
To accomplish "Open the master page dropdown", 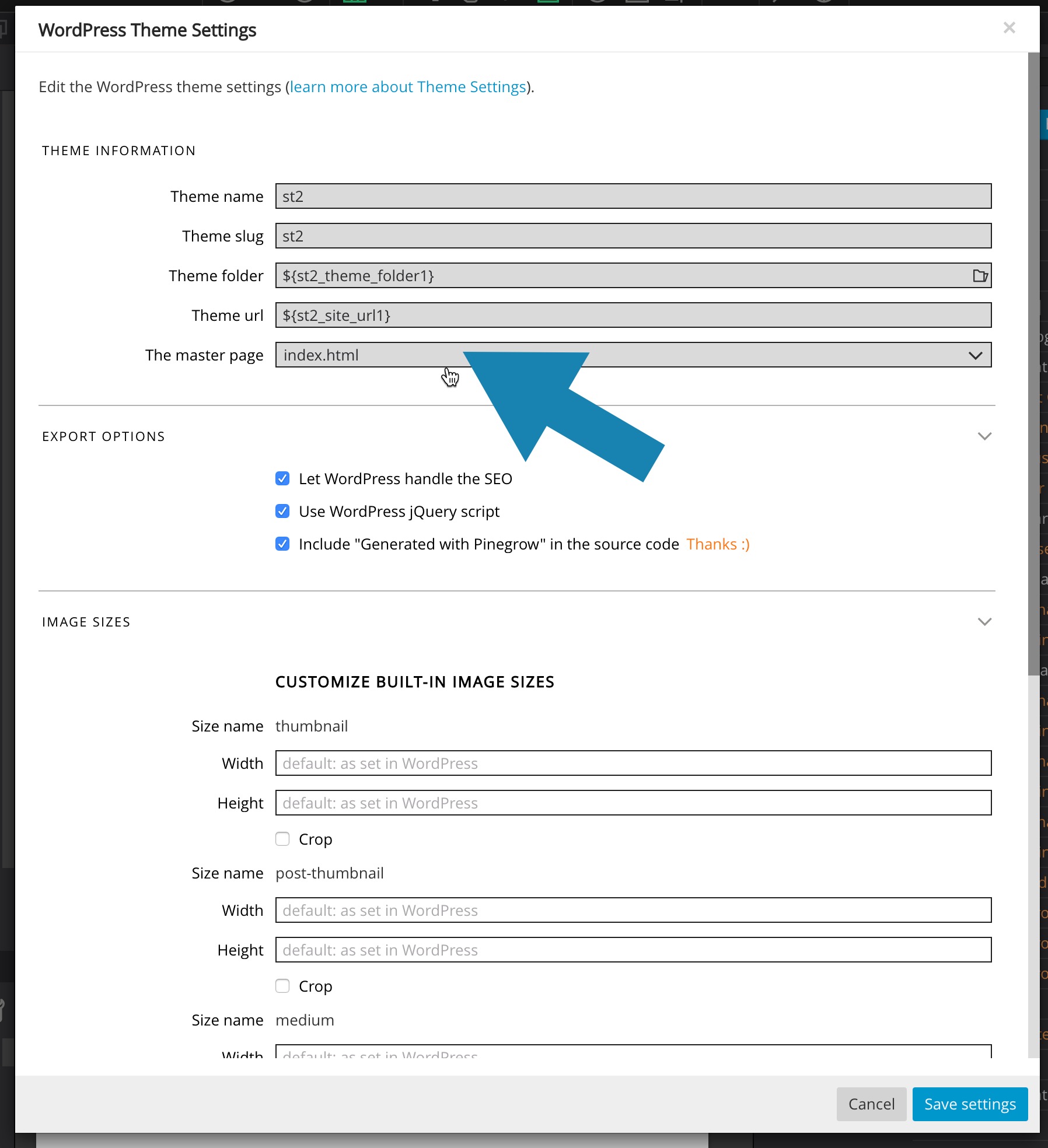I will (633, 355).
